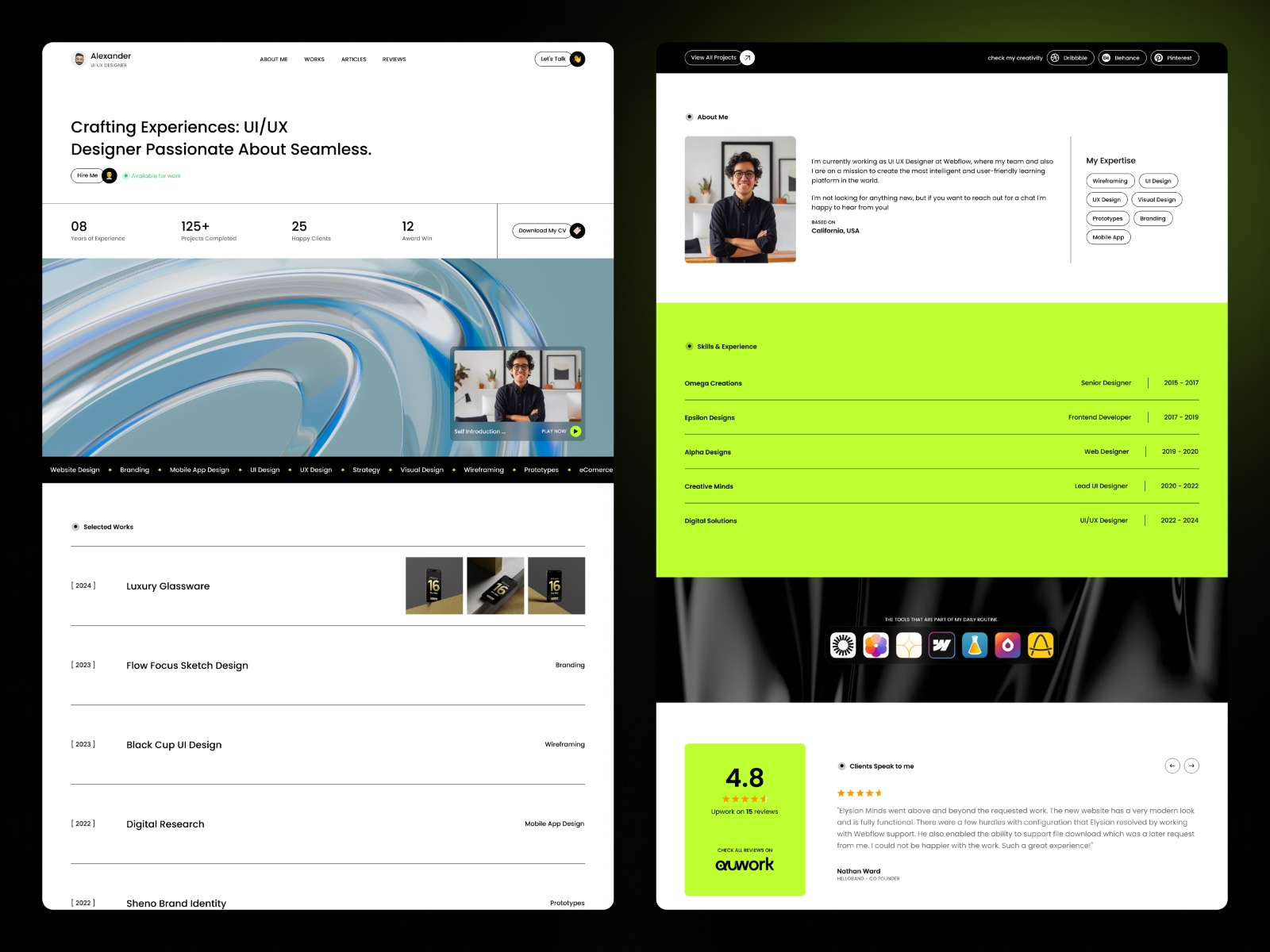Click the first Luxury Glassware thumbnail
The width and height of the screenshot is (1270, 952).
tap(434, 585)
